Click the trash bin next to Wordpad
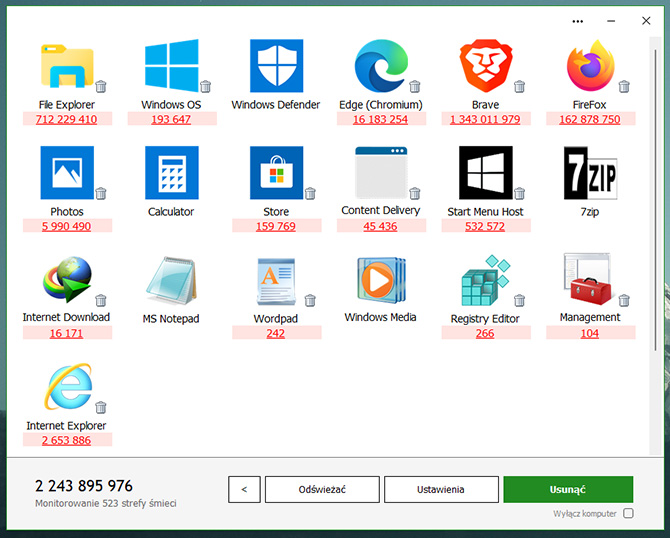Image resolution: width=670 pixels, height=538 pixels. pyautogui.click(x=310, y=300)
